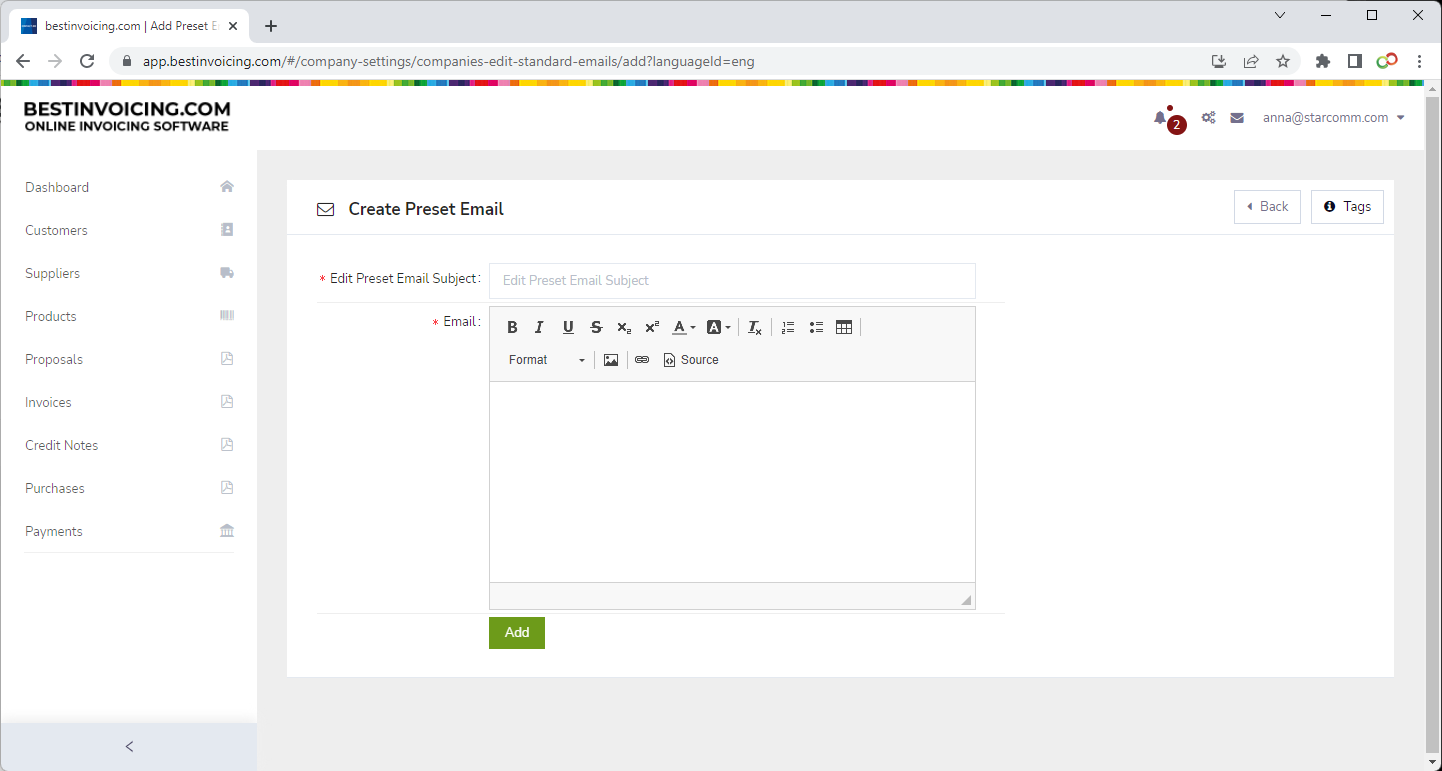Image resolution: width=1442 pixels, height=771 pixels.
Task: Click the insert image icon
Action: tap(611, 360)
